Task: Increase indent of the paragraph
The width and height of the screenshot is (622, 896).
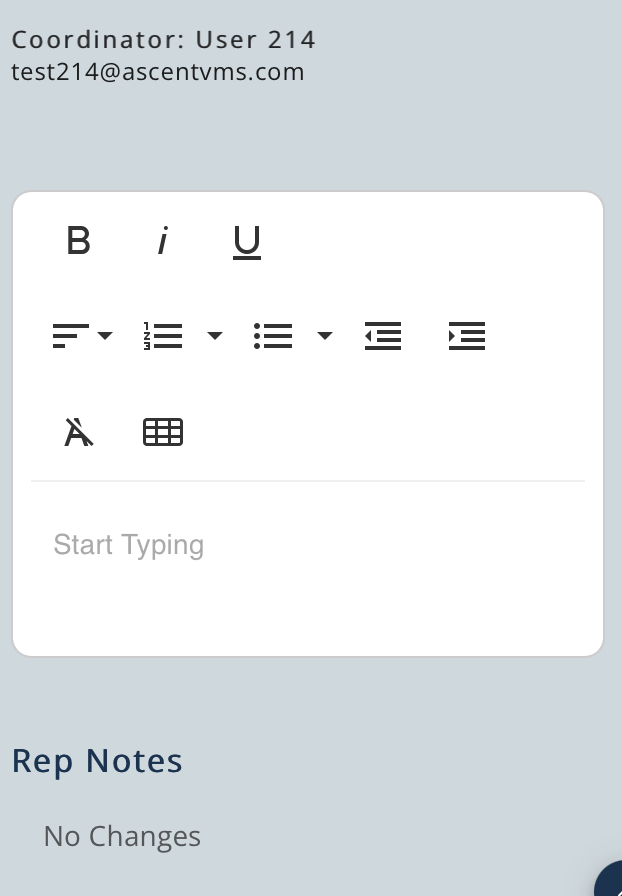Action: point(467,336)
